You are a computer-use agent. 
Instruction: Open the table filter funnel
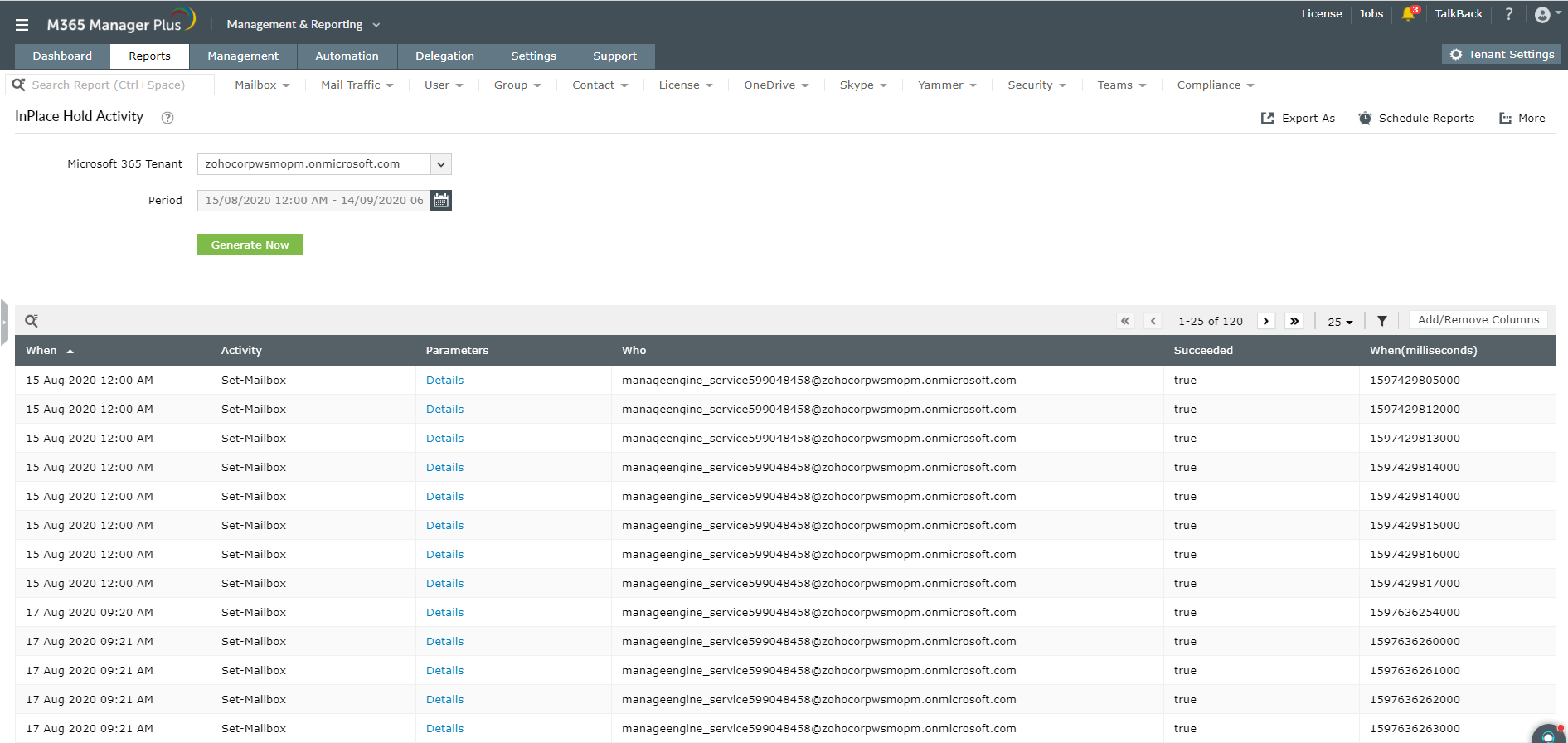click(x=1382, y=321)
